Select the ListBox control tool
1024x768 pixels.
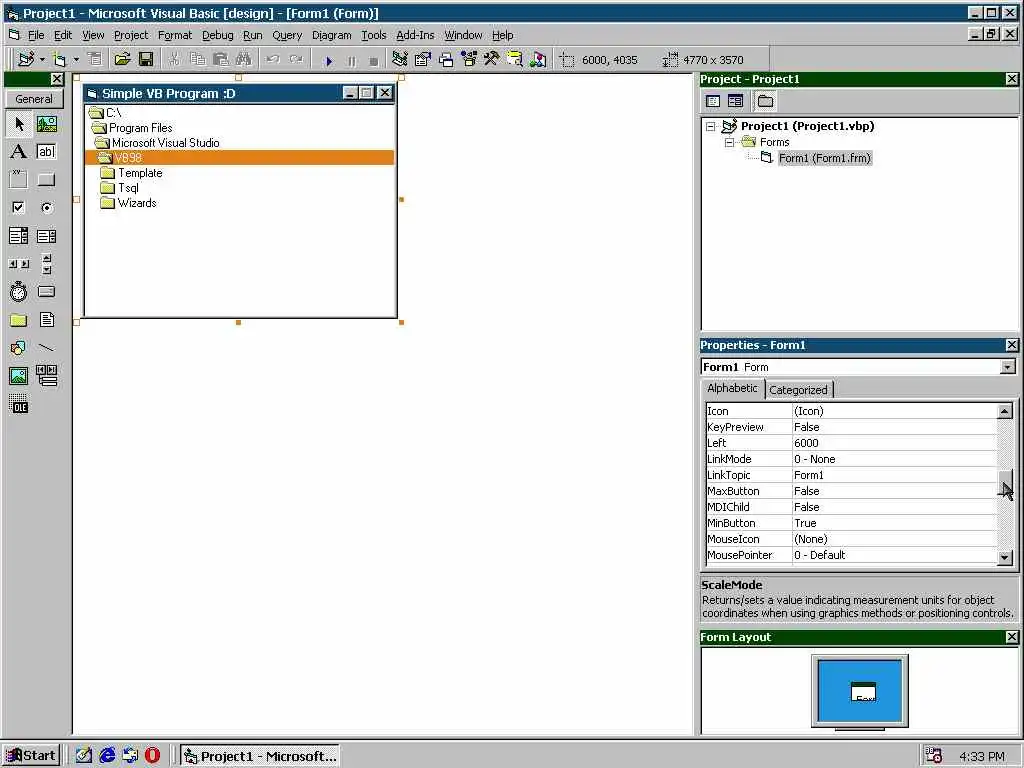[46, 236]
